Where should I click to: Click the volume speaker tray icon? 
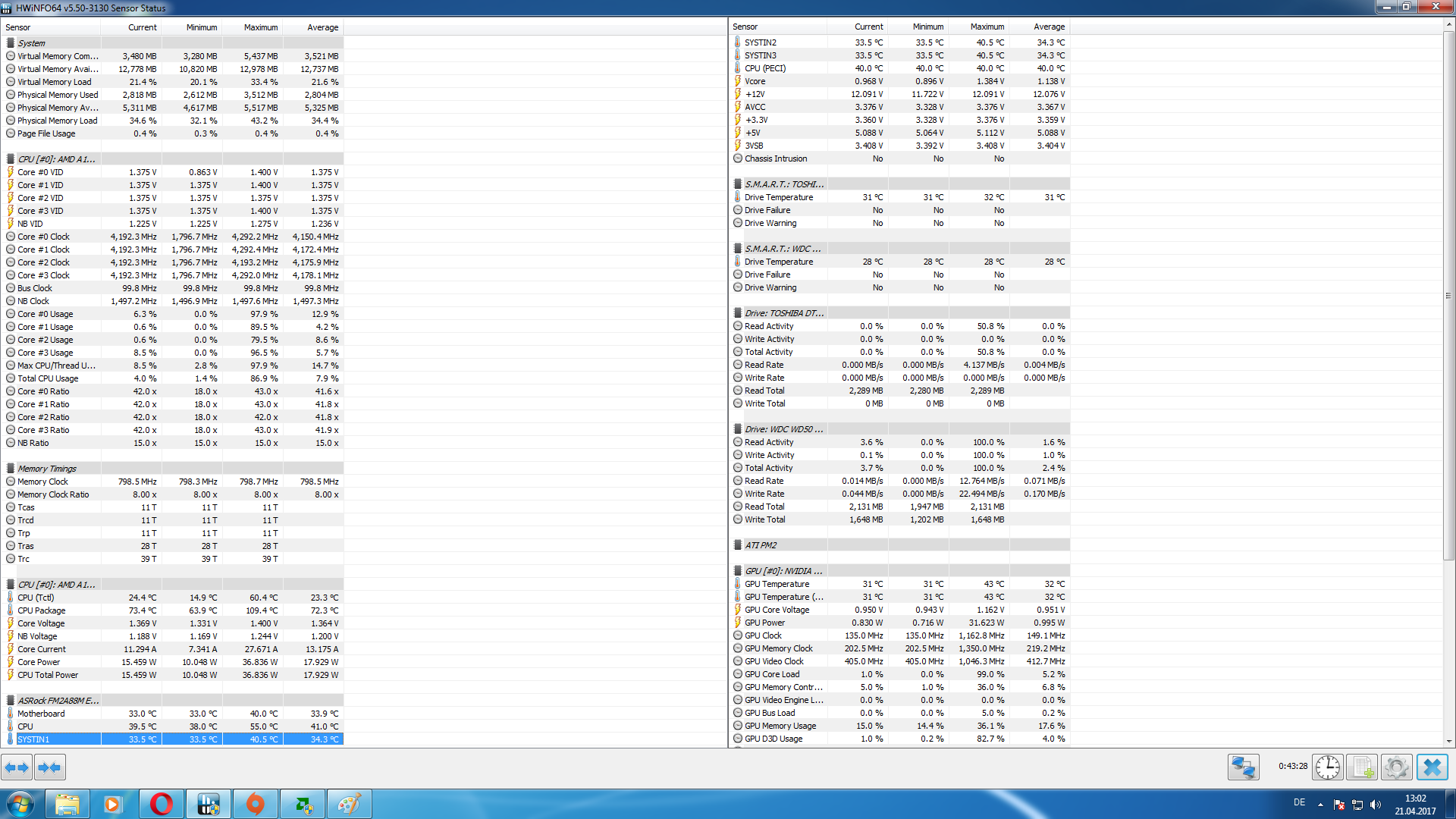[1376, 805]
